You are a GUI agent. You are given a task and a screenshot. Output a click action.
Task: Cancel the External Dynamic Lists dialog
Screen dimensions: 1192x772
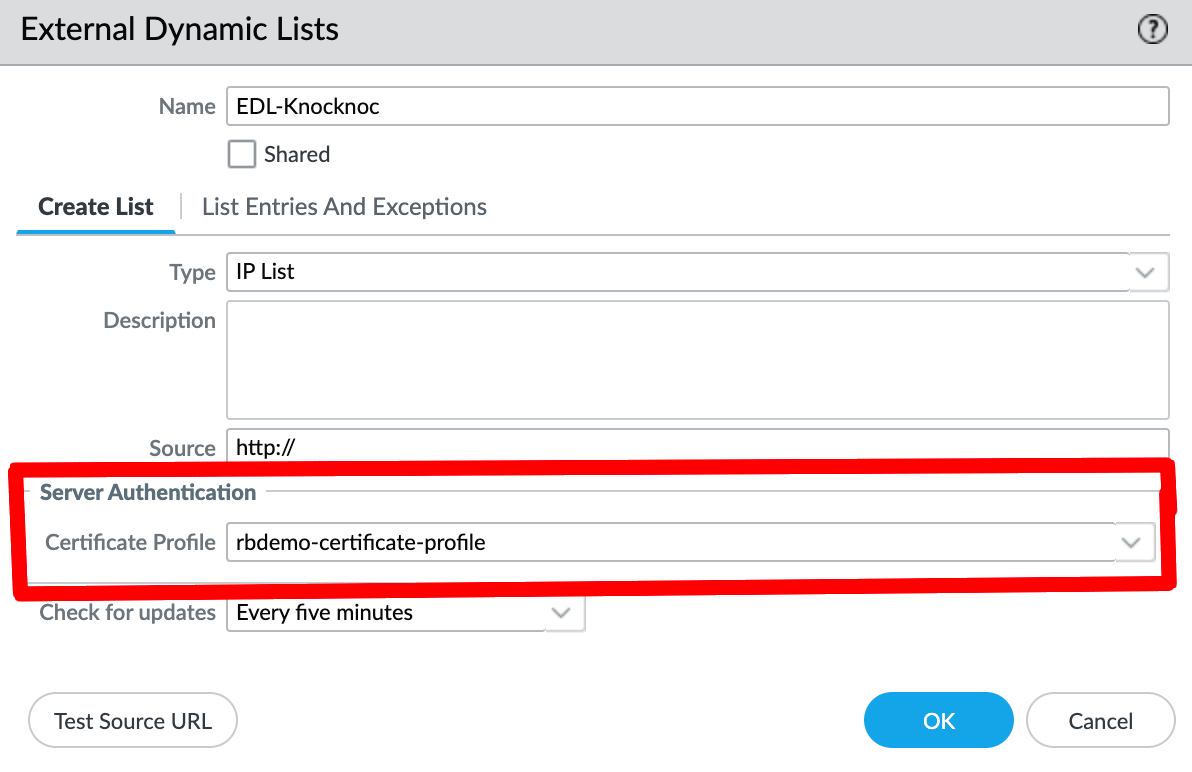[1100, 721]
